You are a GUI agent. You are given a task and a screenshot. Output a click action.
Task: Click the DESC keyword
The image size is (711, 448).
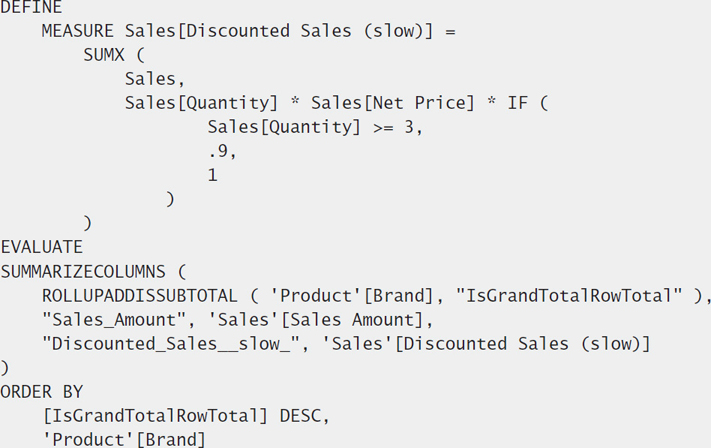click(x=300, y=416)
